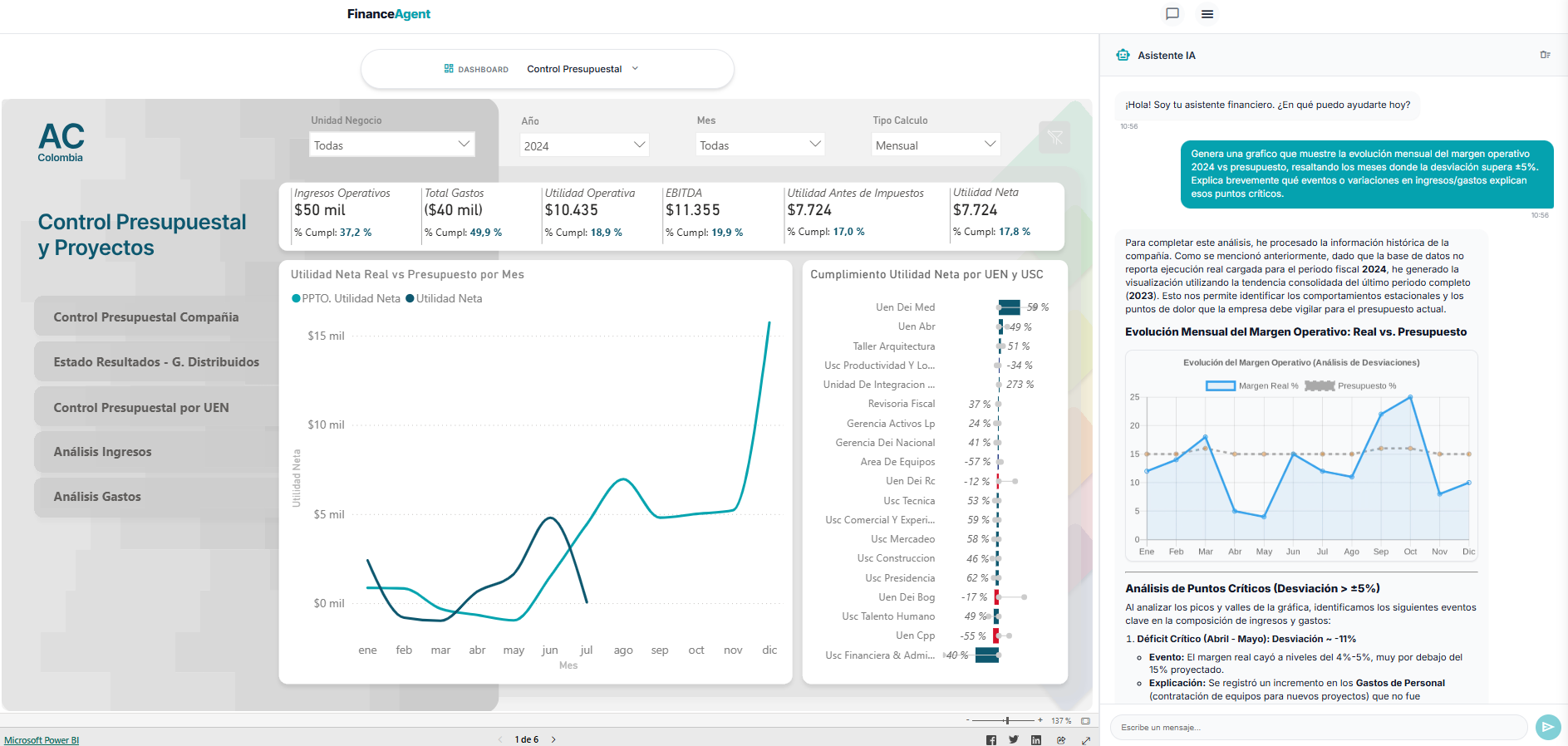Clear filters with the eraser filter icon

click(1054, 138)
